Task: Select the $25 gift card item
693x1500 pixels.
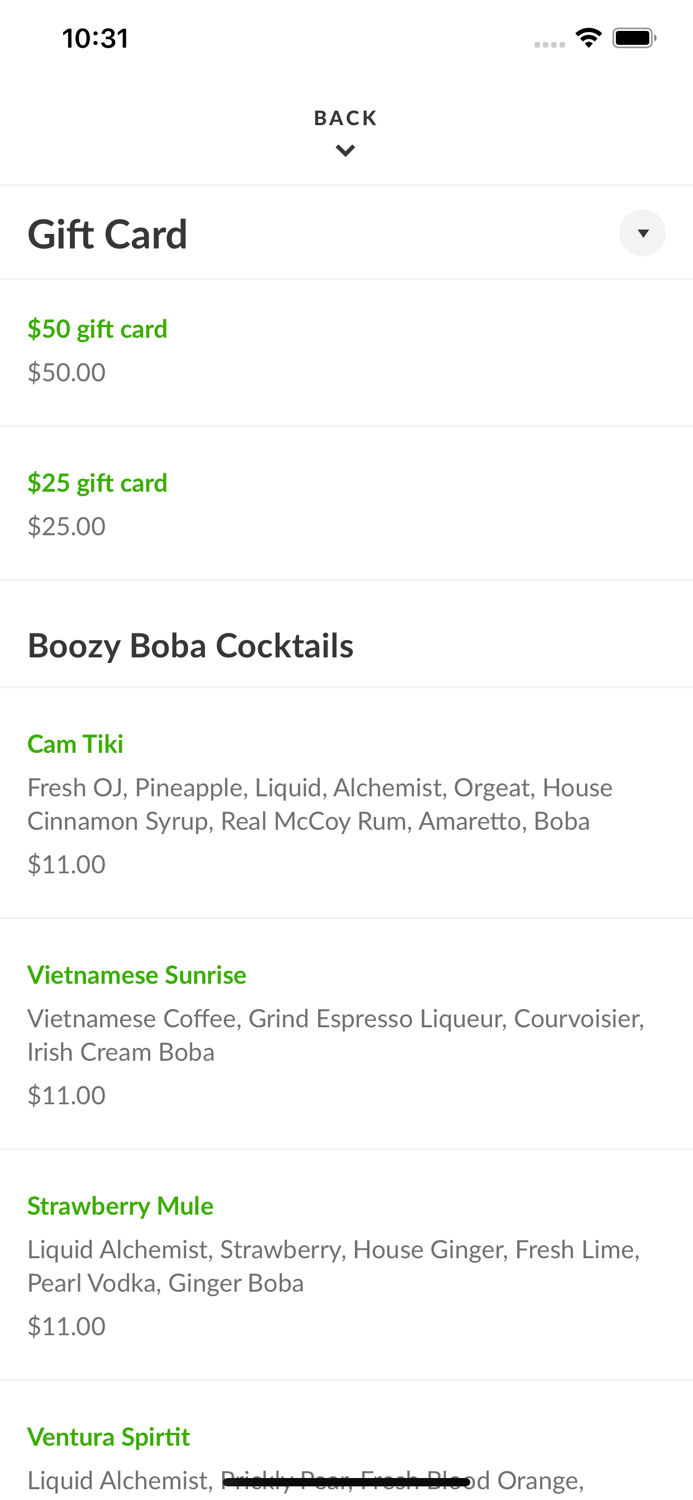Action: point(97,483)
